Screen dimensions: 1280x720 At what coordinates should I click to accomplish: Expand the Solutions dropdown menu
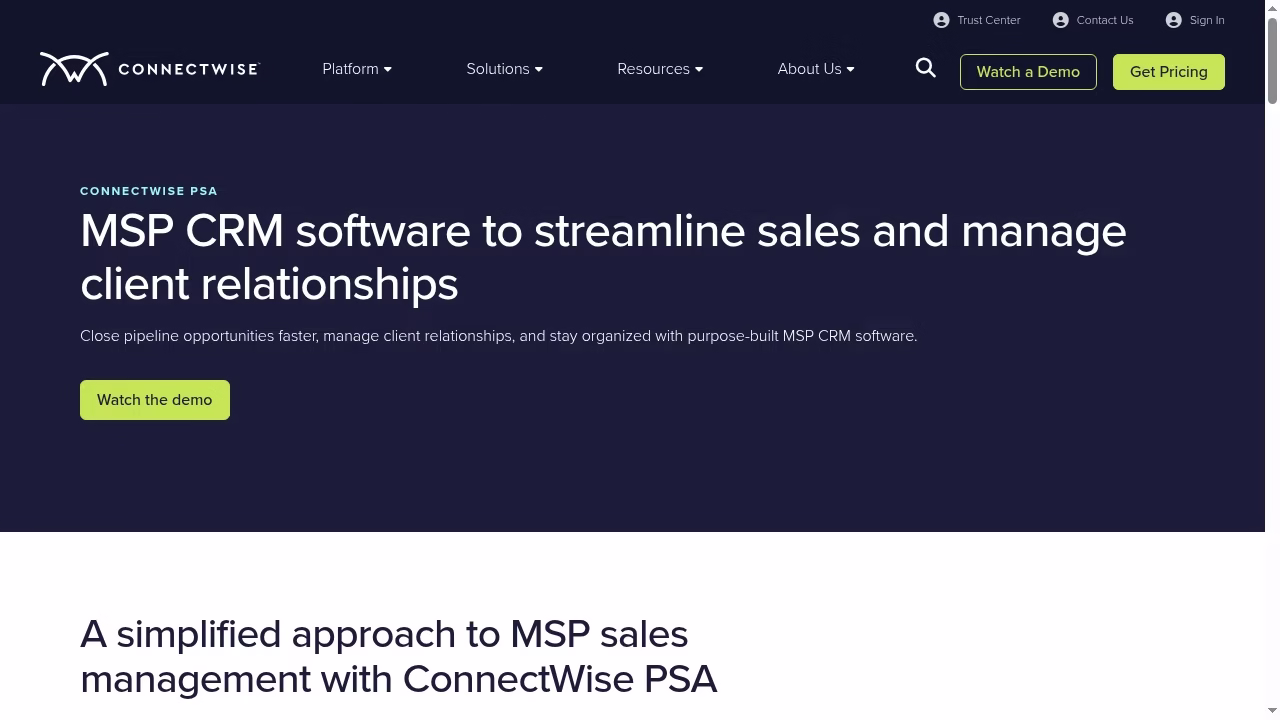(x=504, y=69)
